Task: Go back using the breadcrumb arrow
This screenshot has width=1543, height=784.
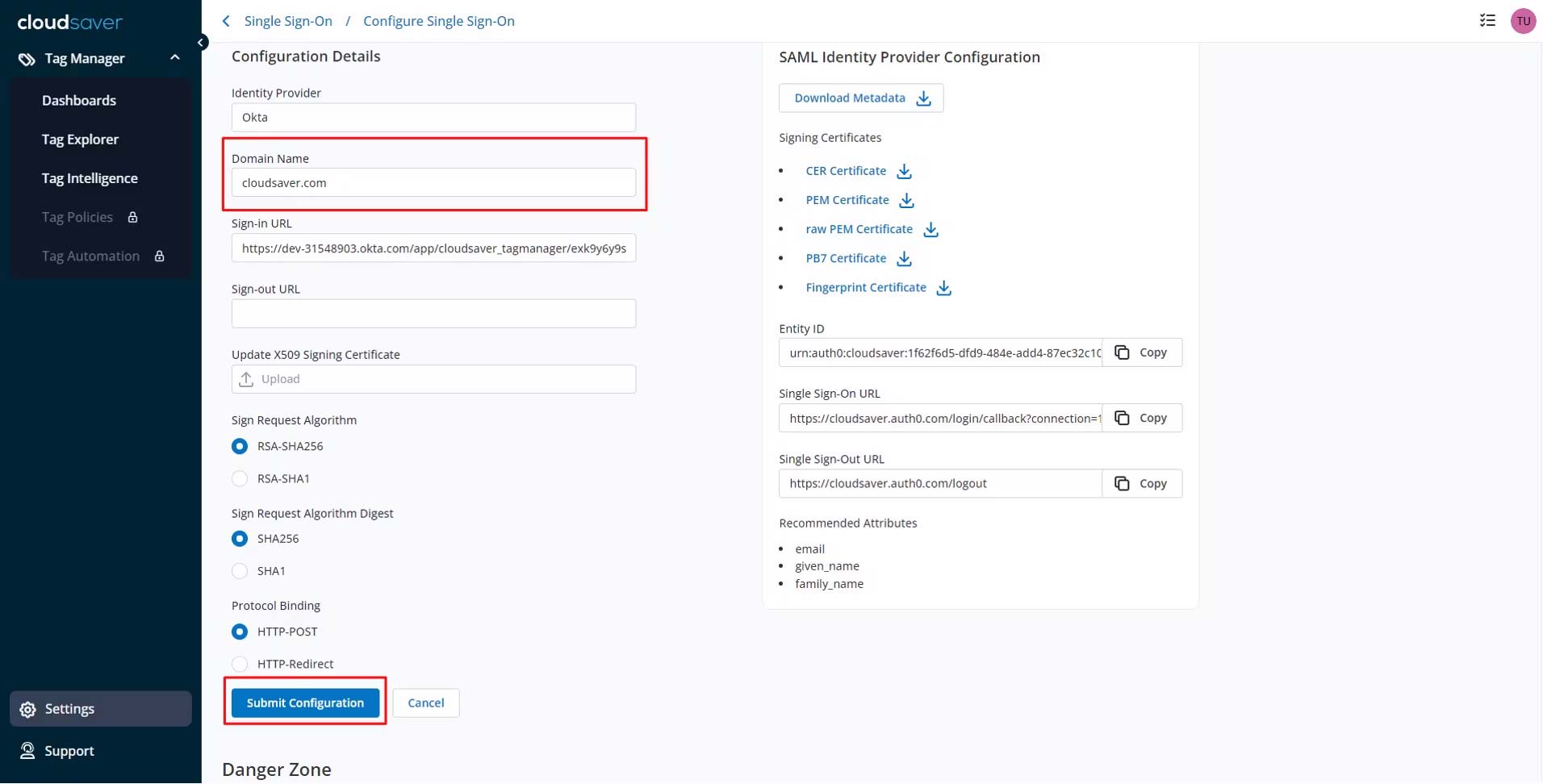Action: click(x=226, y=21)
